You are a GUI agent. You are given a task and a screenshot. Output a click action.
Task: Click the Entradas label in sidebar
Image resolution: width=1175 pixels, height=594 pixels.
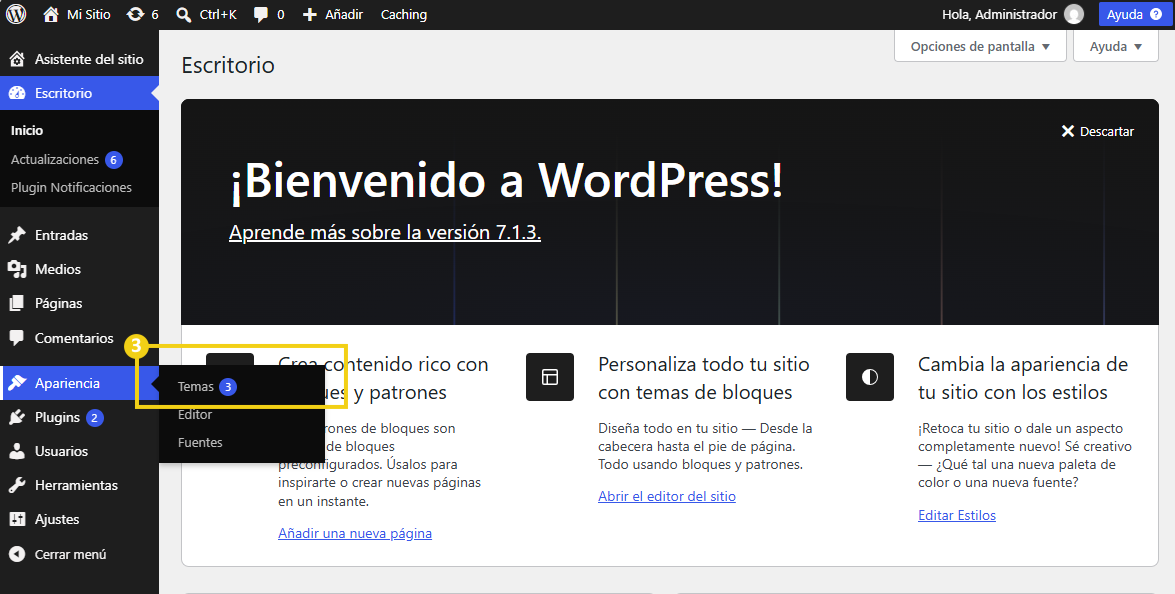(61, 235)
